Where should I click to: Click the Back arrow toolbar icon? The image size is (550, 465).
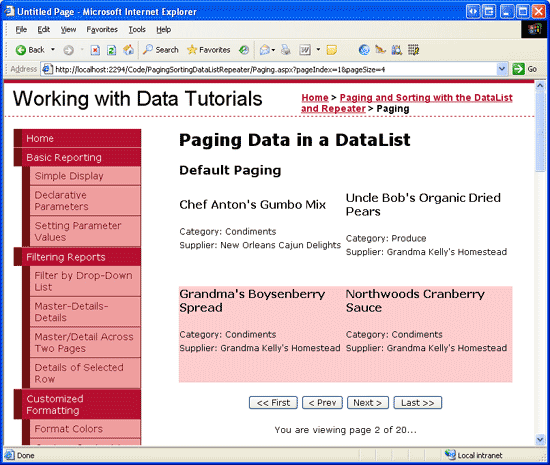(x=21, y=50)
